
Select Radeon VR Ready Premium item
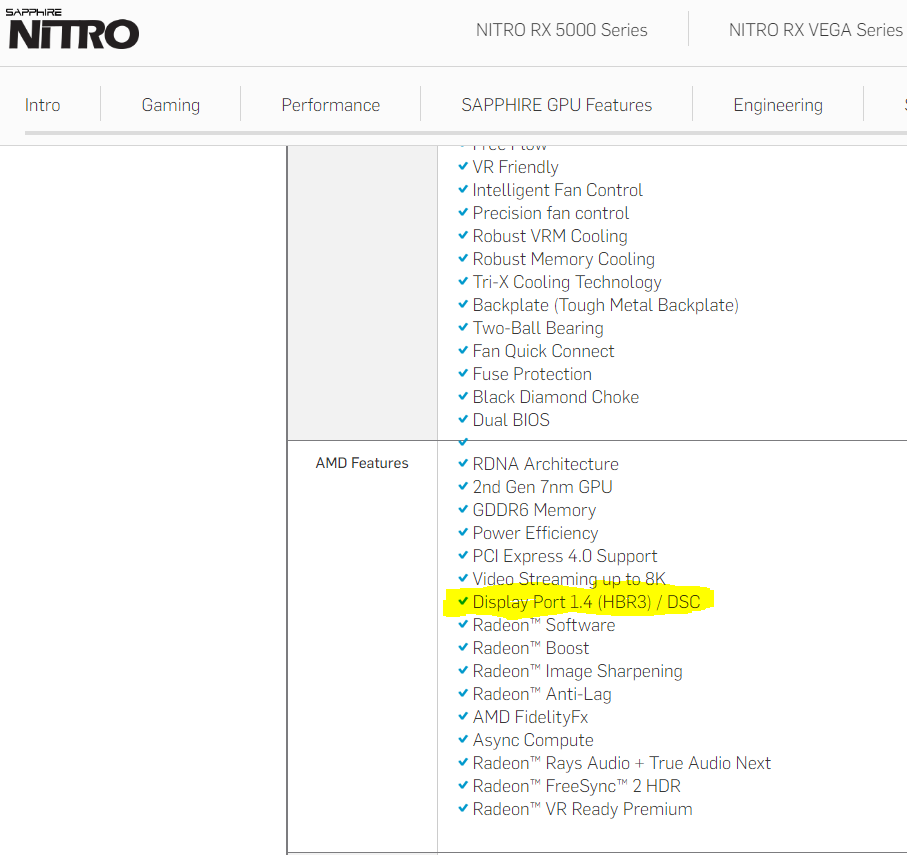582,809
